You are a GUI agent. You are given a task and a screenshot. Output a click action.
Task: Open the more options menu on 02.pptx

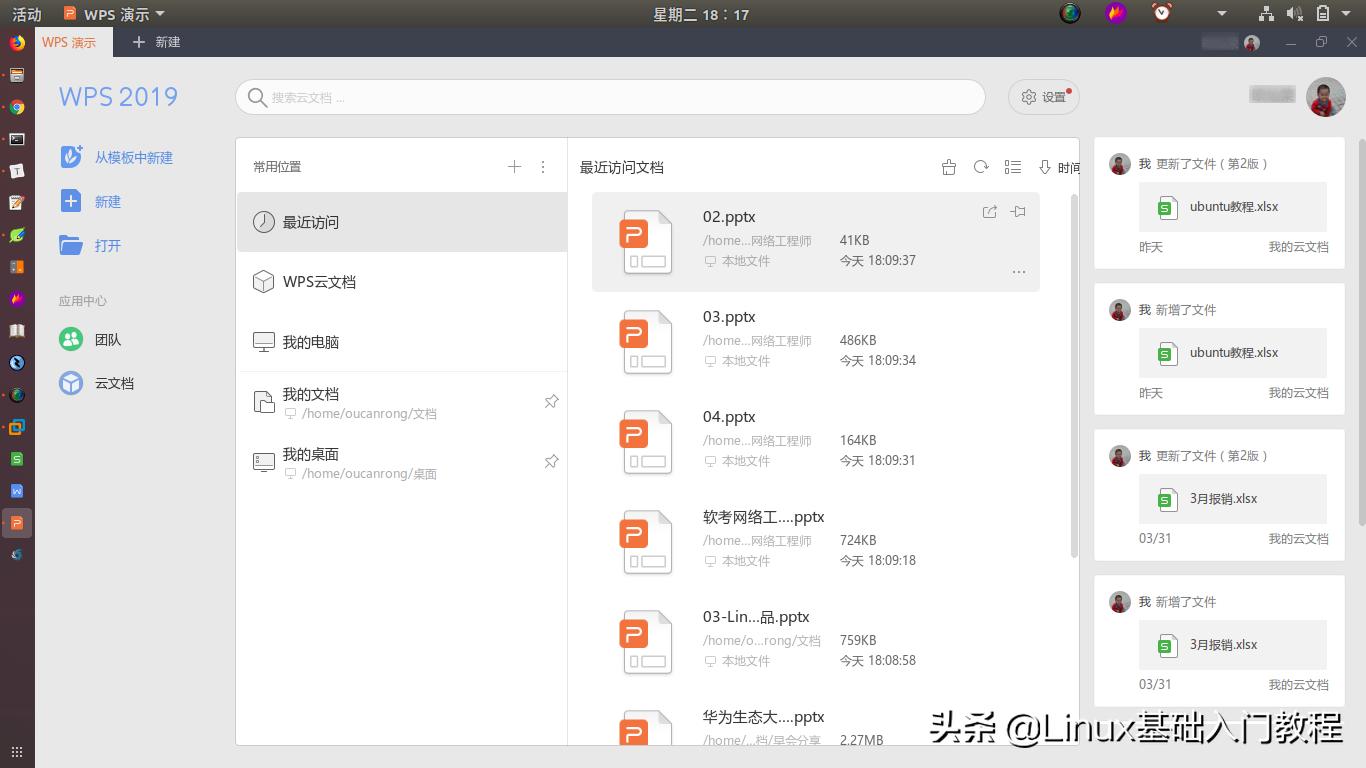[1018, 271]
